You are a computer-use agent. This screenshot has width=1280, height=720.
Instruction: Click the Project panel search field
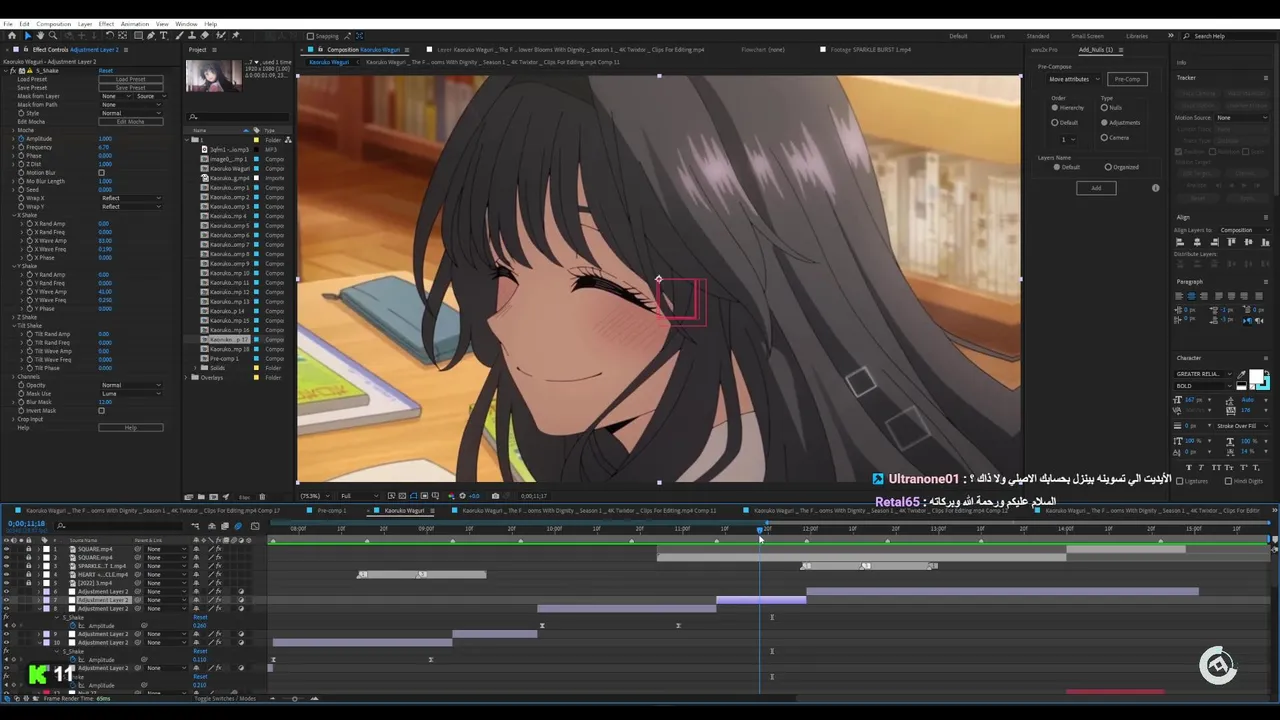pyautogui.click(x=240, y=117)
